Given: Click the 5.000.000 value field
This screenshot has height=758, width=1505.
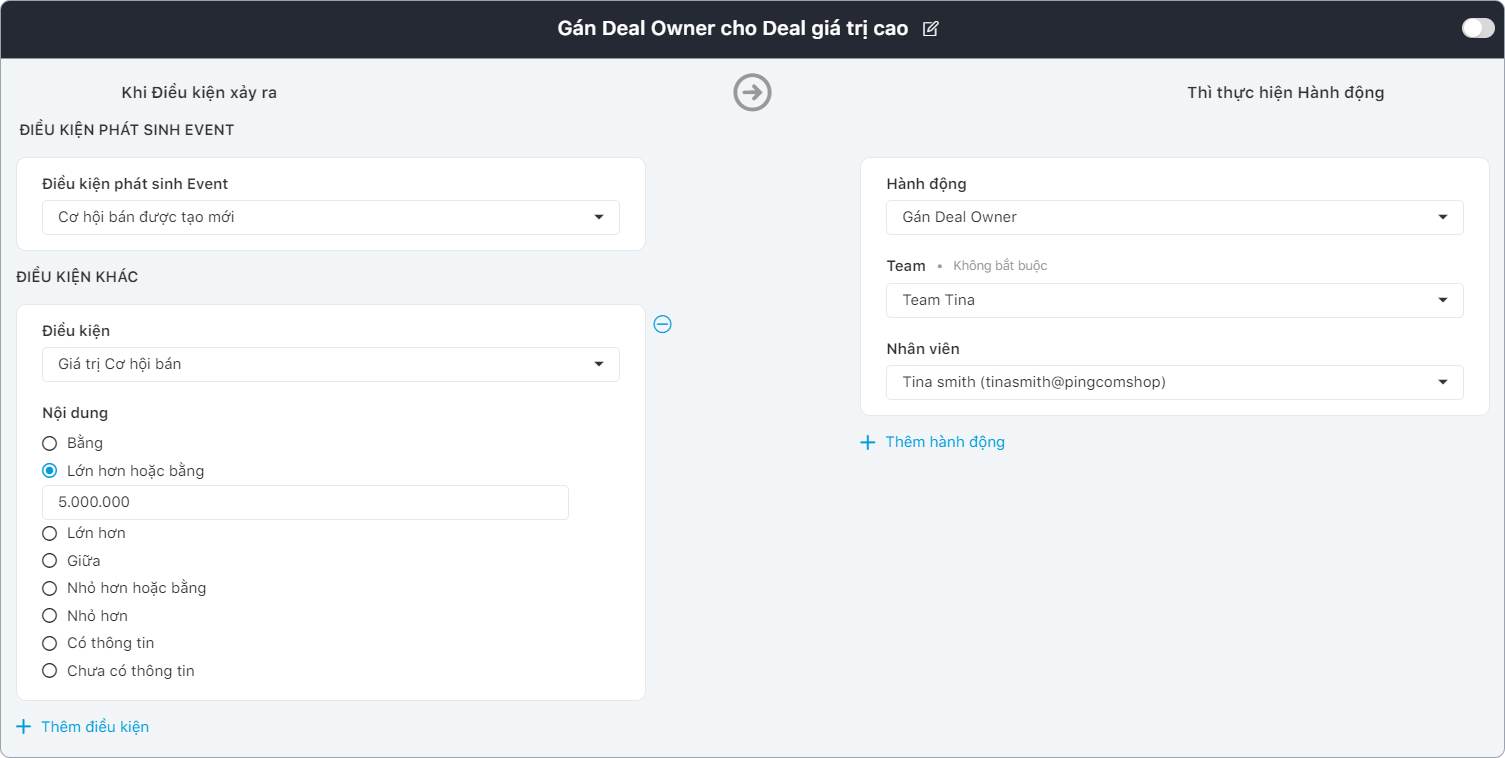Looking at the screenshot, I should coord(305,502).
